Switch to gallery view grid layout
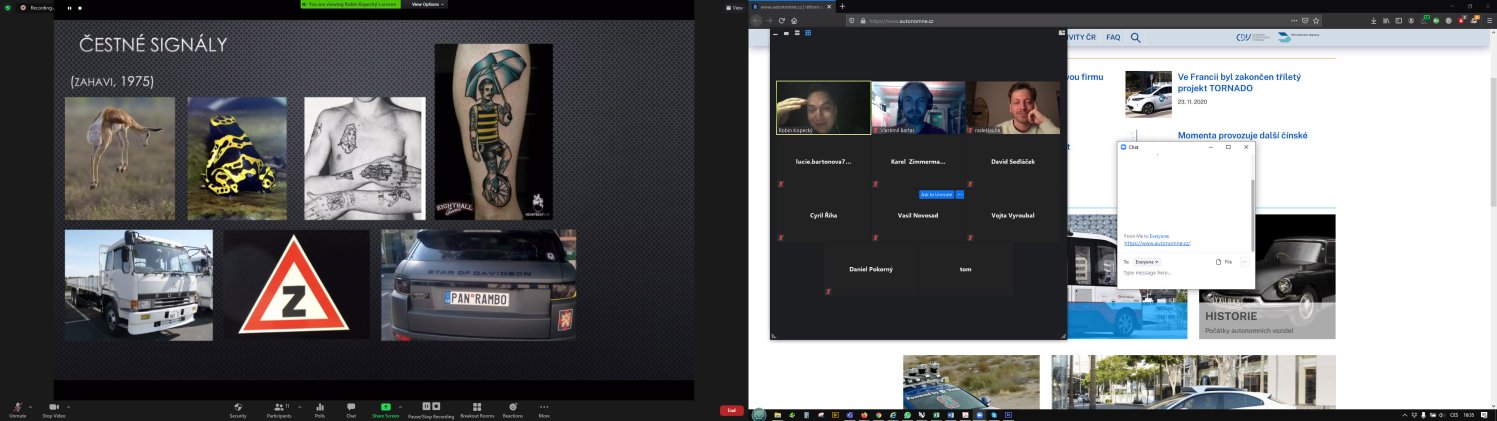 pos(808,33)
